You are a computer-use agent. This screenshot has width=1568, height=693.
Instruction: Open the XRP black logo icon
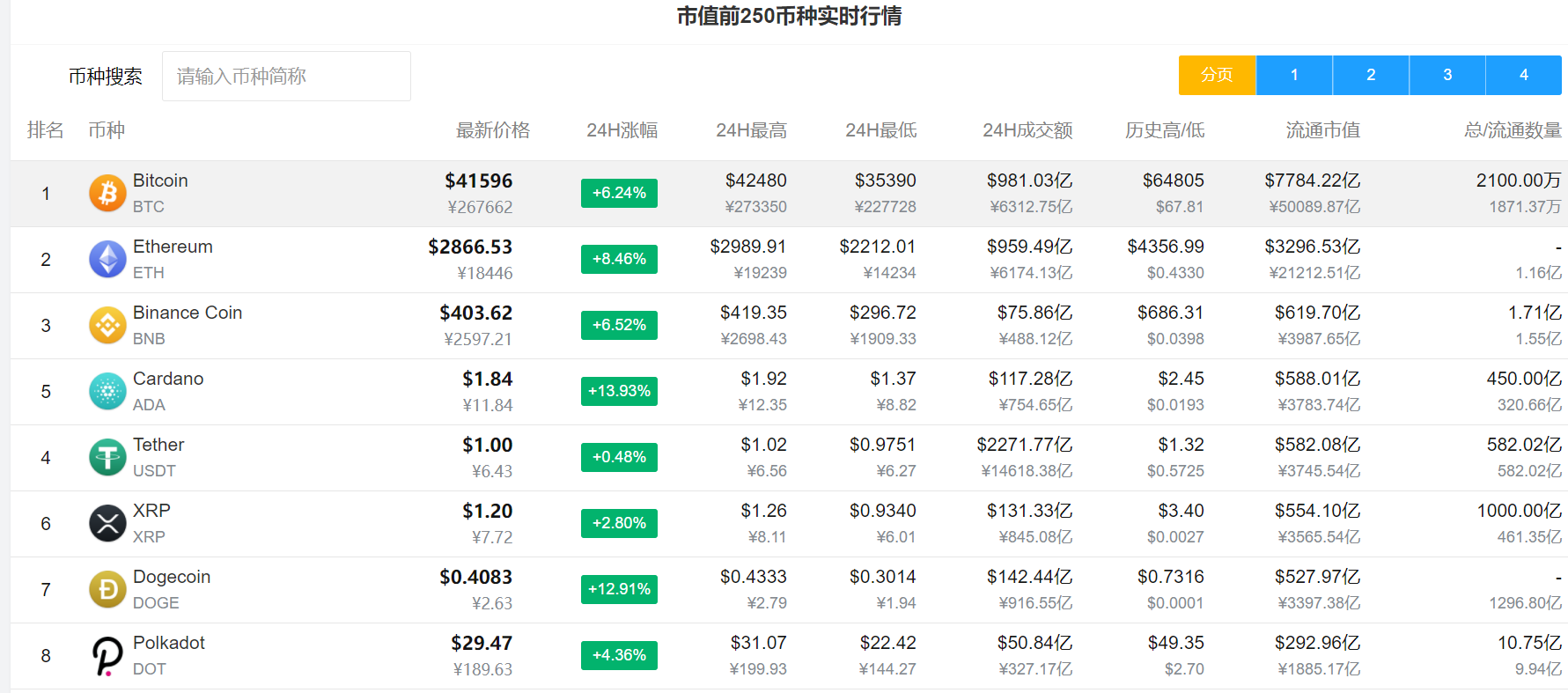(x=107, y=523)
